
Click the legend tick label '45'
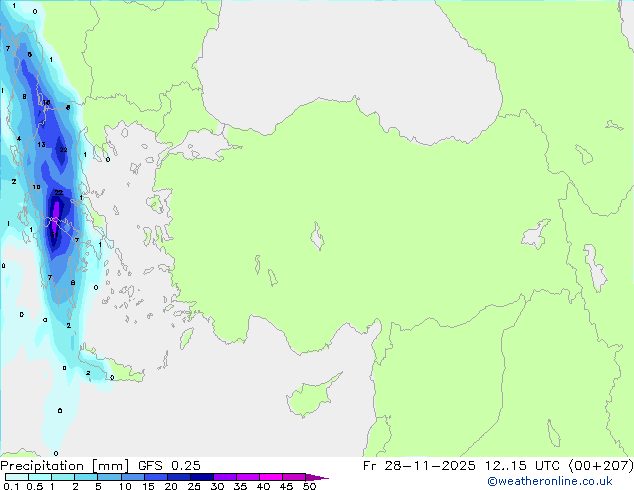(x=286, y=486)
